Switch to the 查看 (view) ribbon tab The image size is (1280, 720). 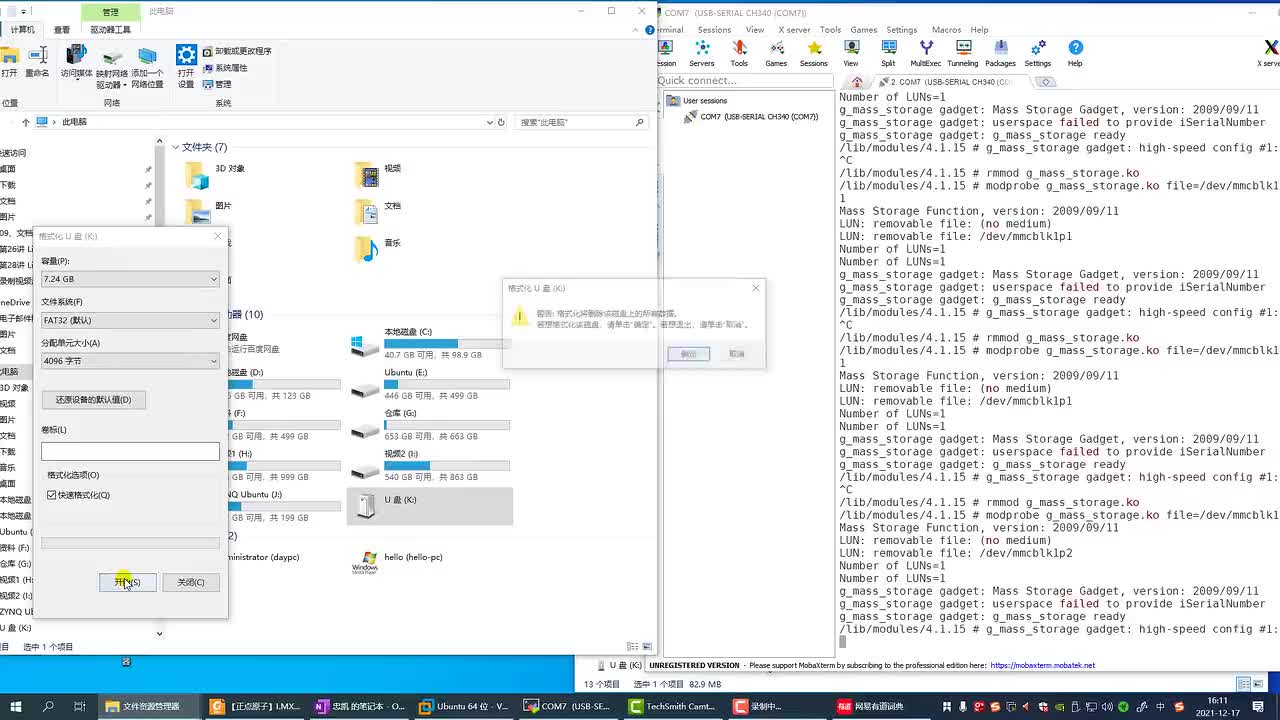62,30
